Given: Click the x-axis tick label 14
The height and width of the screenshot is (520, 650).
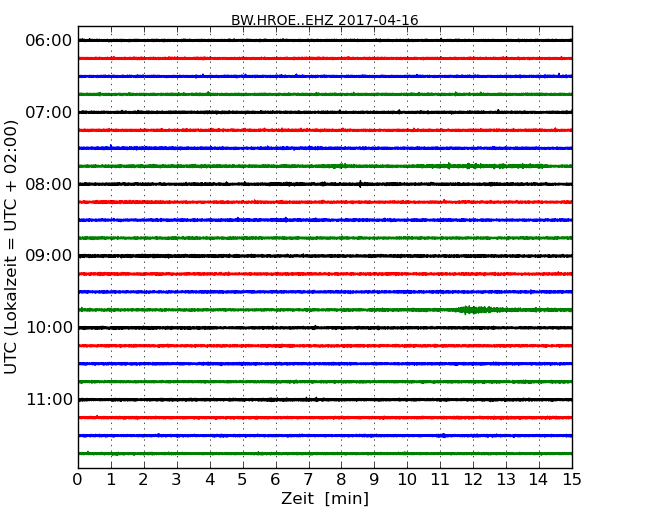Looking at the screenshot, I should (539, 480).
